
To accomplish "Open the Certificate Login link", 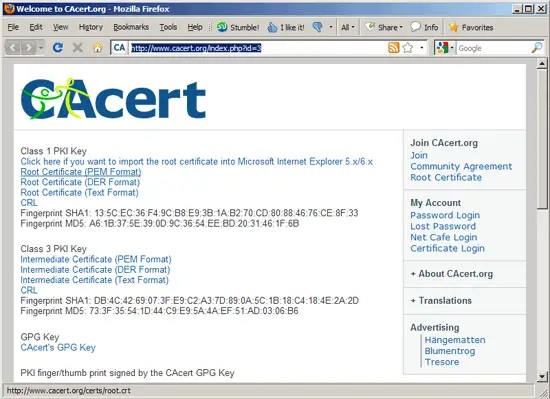I will (448, 249).
